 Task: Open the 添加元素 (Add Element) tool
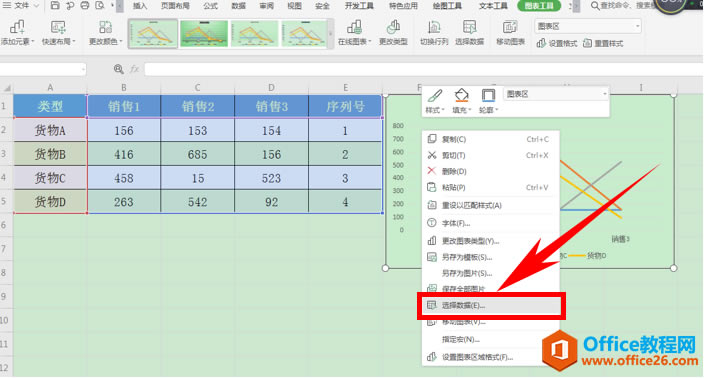point(17,33)
